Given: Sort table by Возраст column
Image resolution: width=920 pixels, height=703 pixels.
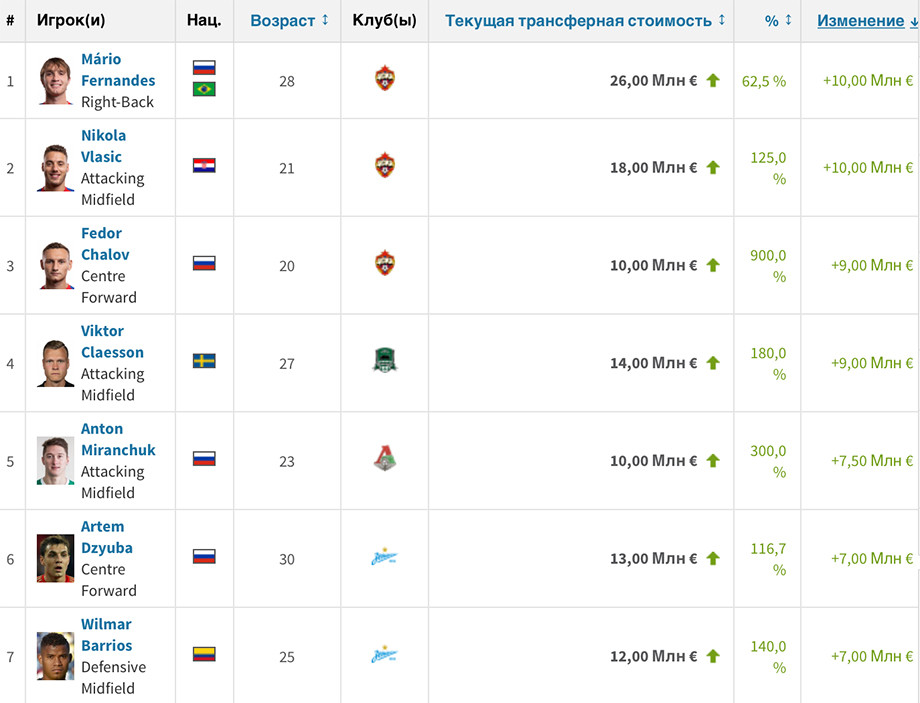Looking at the screenshot, I should tap(289, 21).
